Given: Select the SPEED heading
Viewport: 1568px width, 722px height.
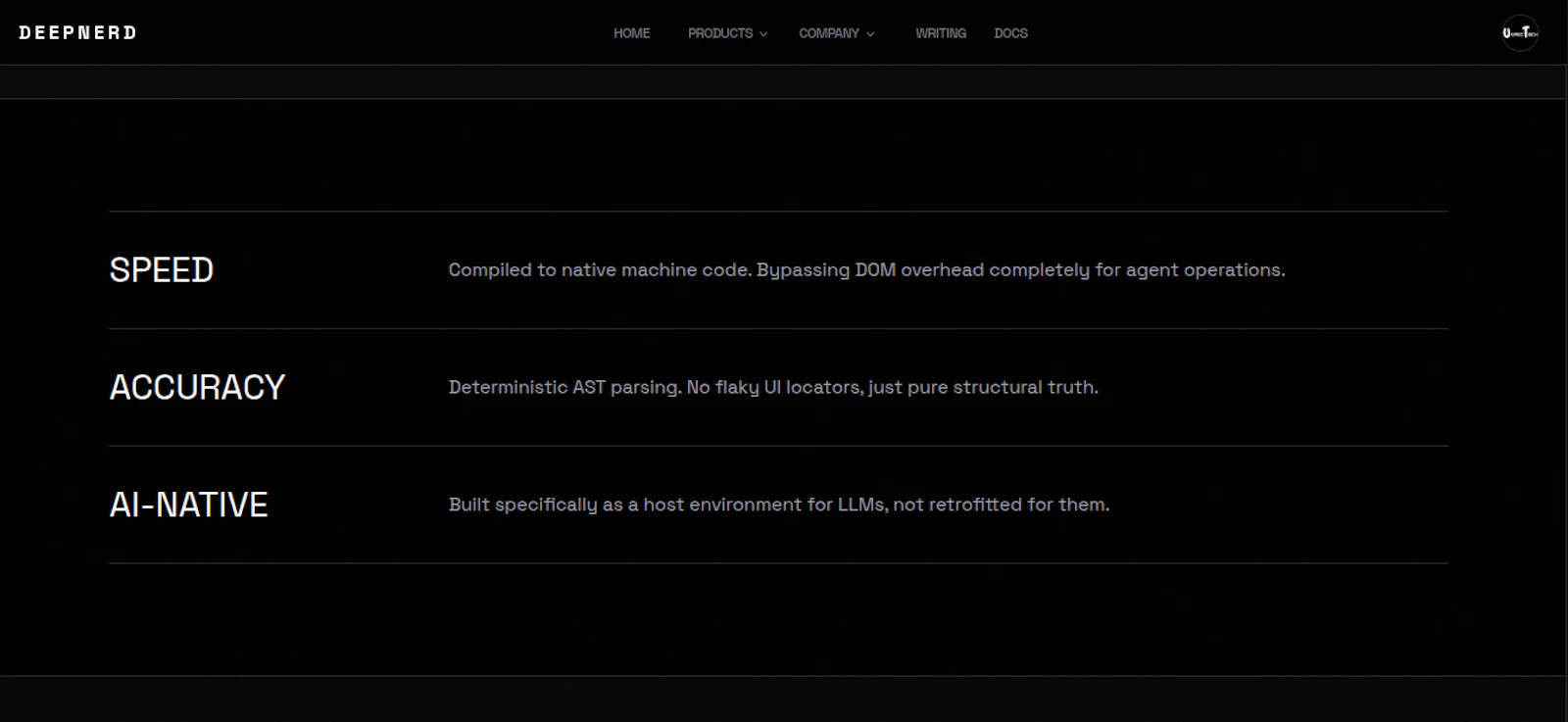Looking at the screenshot, I should [x=162, y=270].
